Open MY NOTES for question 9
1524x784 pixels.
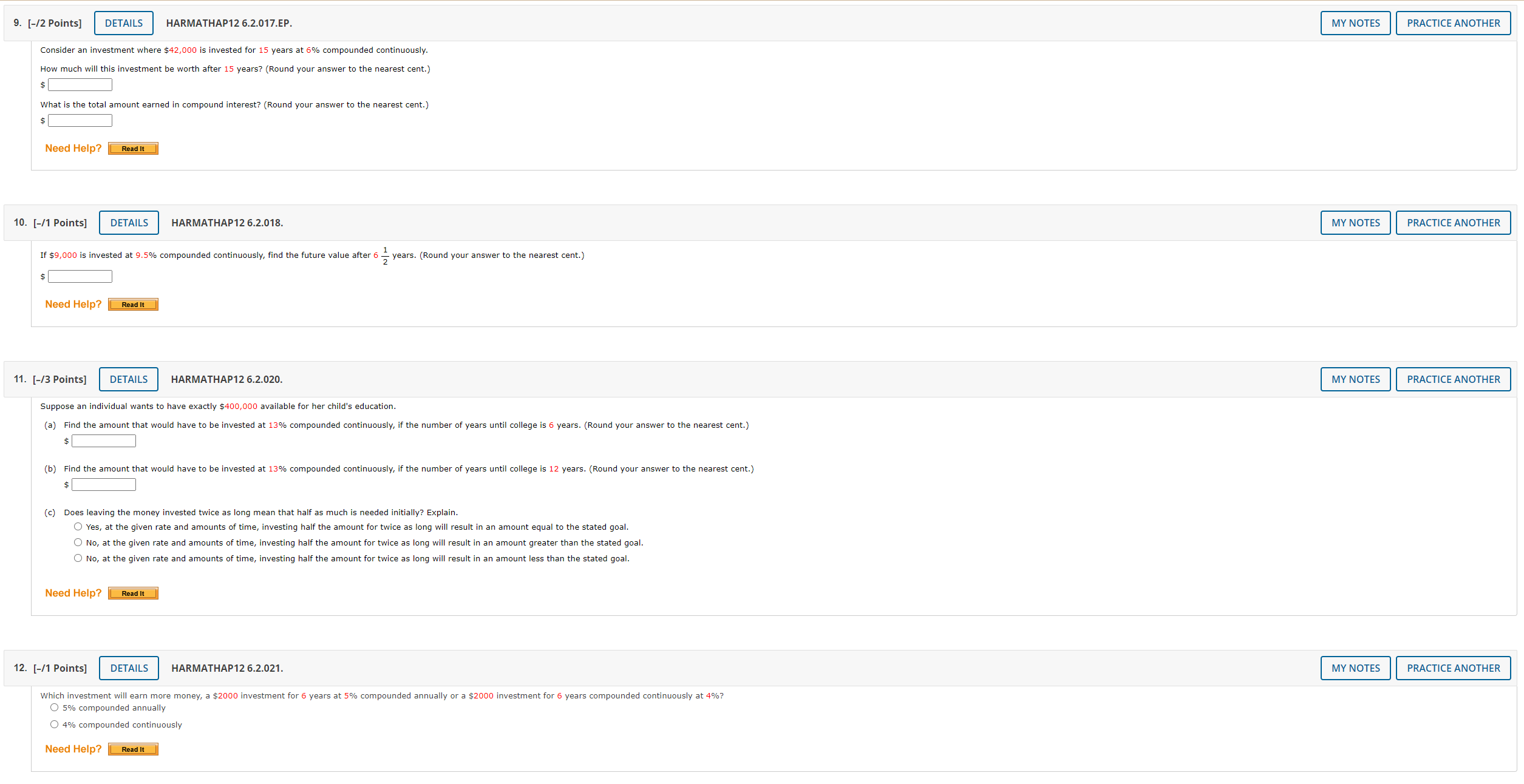click(1355, 23)
